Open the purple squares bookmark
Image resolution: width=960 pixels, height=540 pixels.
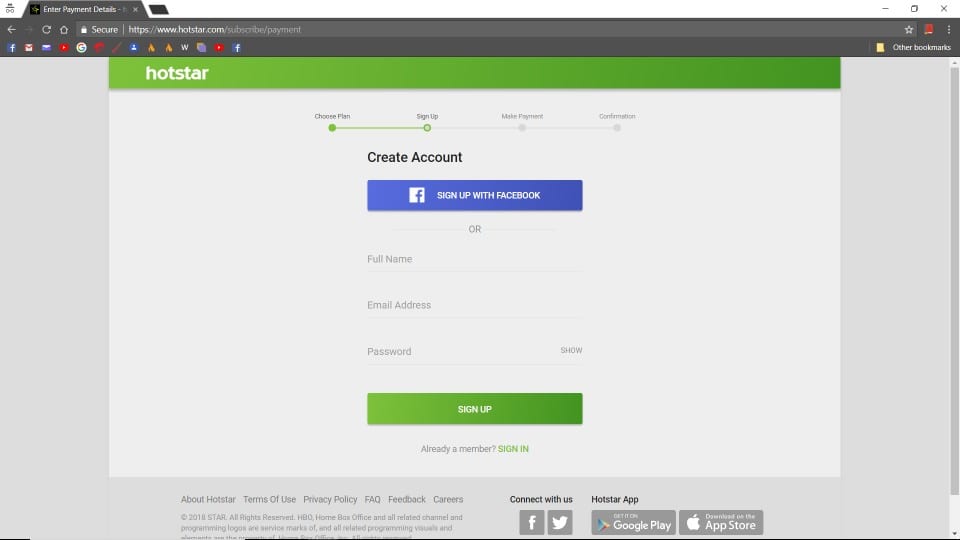201,47
